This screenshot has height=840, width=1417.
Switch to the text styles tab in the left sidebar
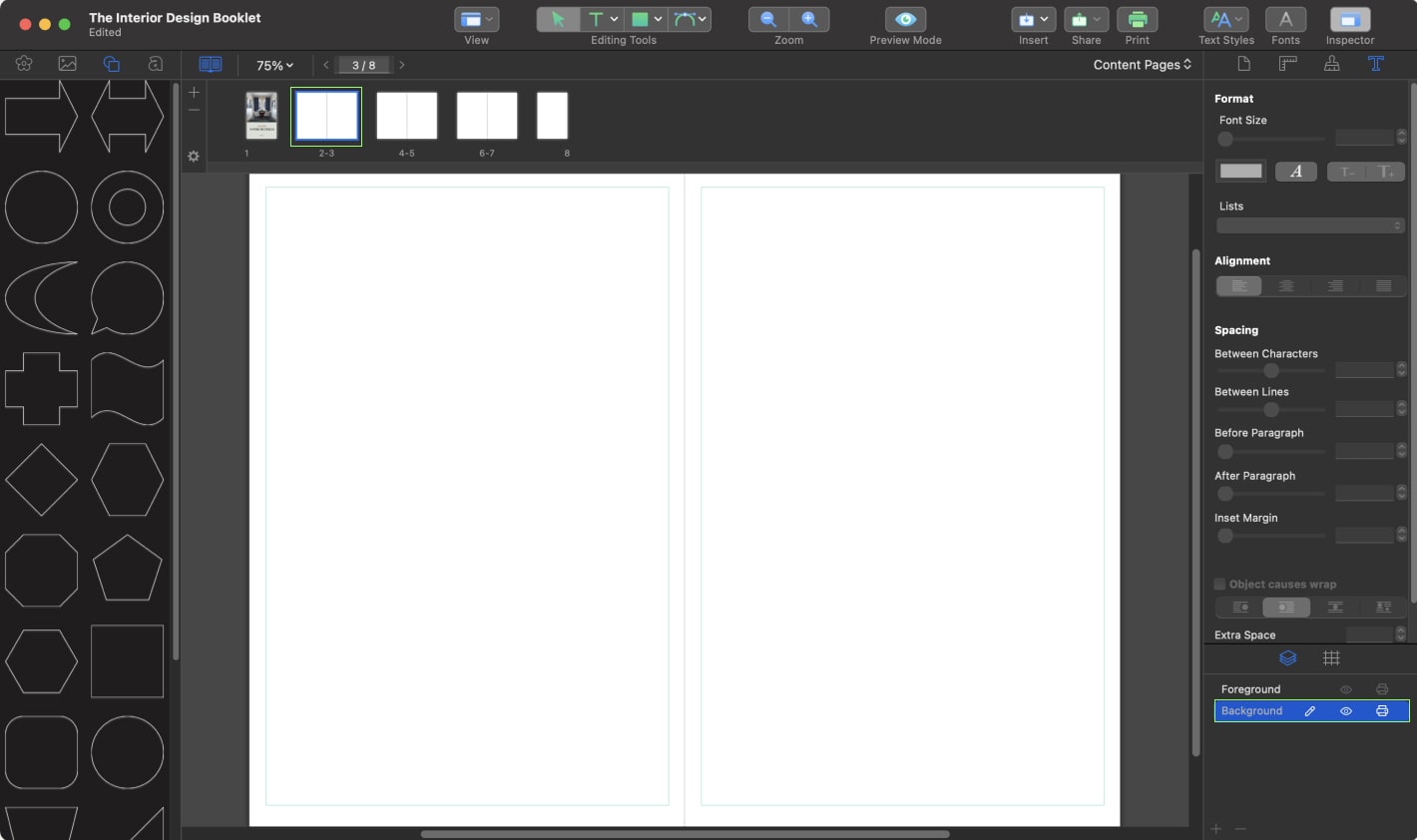(155, 63)
